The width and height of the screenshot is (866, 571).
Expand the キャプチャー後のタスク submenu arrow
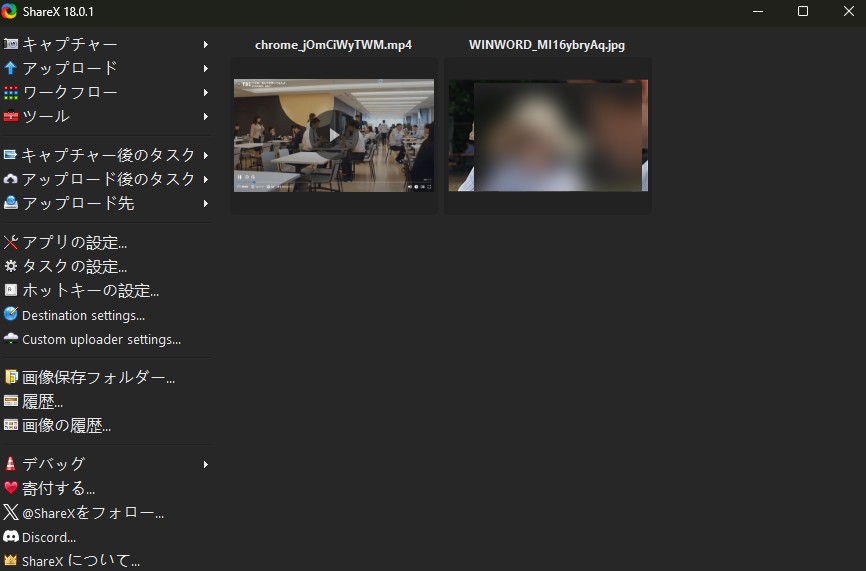205,155
